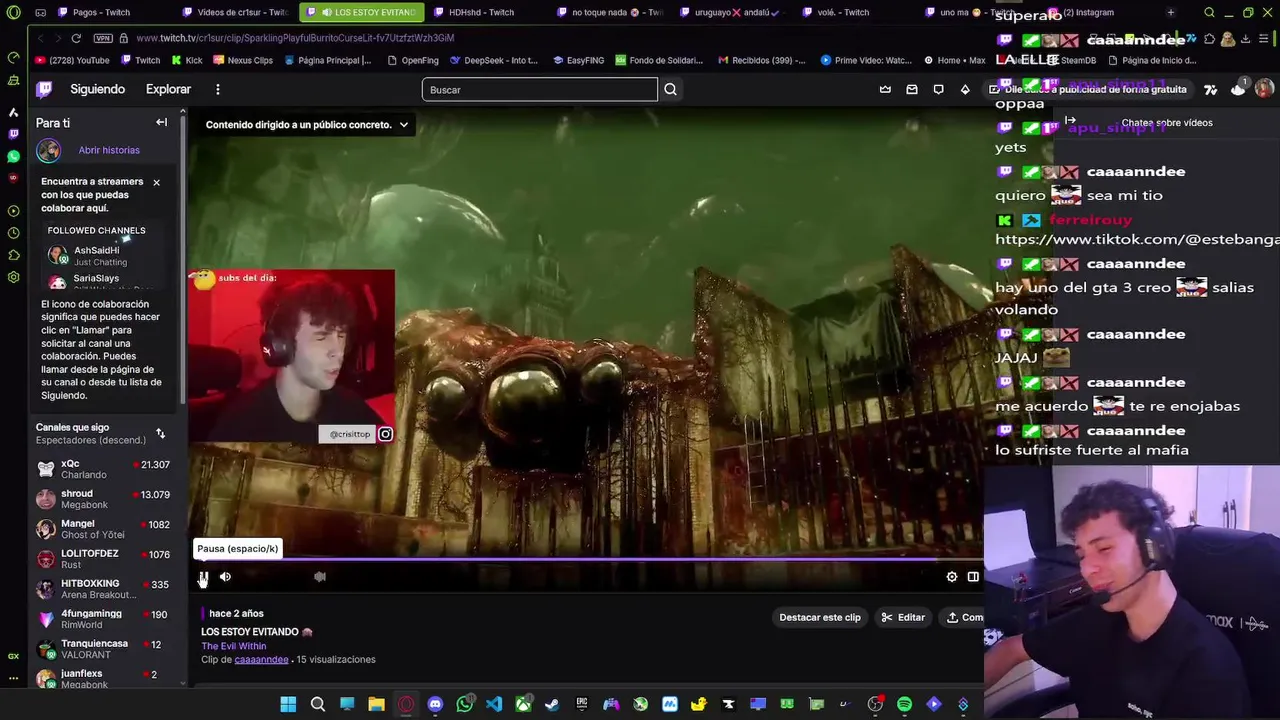Sort followed channels by viewers

coord(160,434)
